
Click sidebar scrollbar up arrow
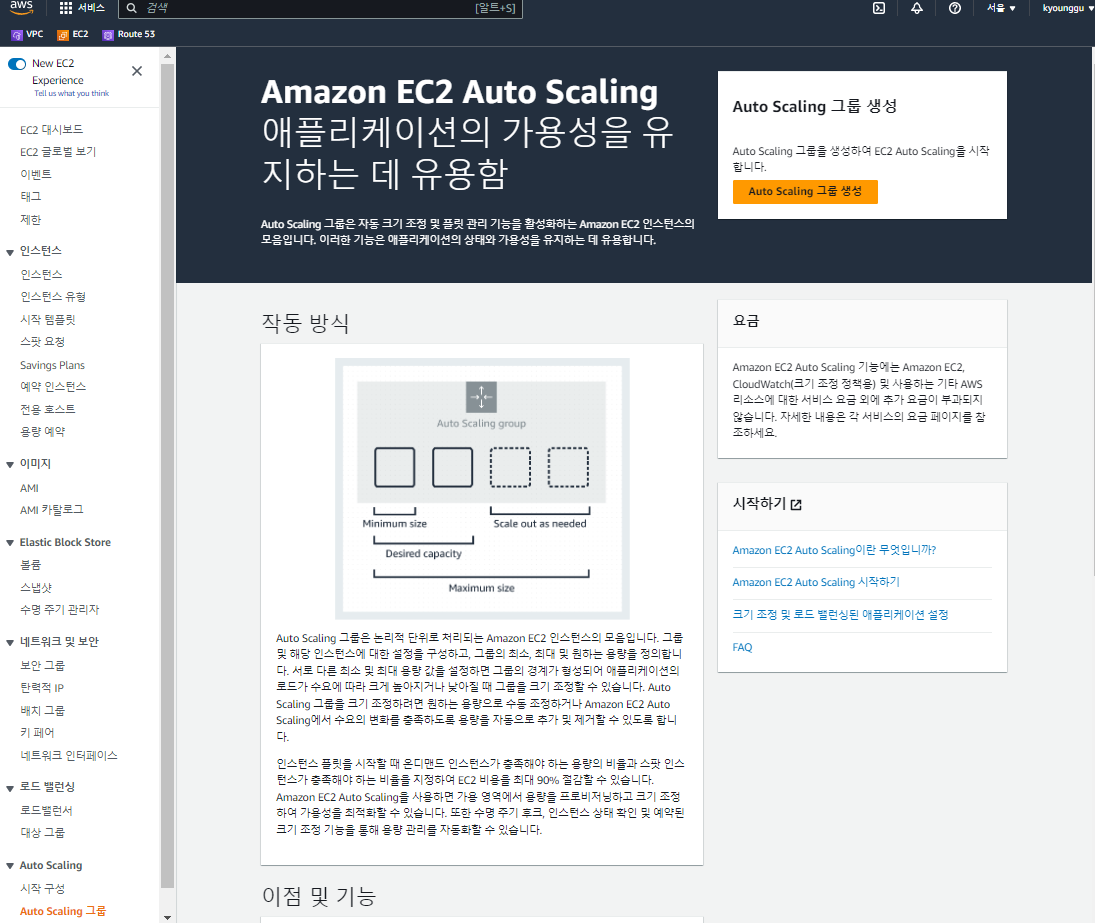[167, 56]
